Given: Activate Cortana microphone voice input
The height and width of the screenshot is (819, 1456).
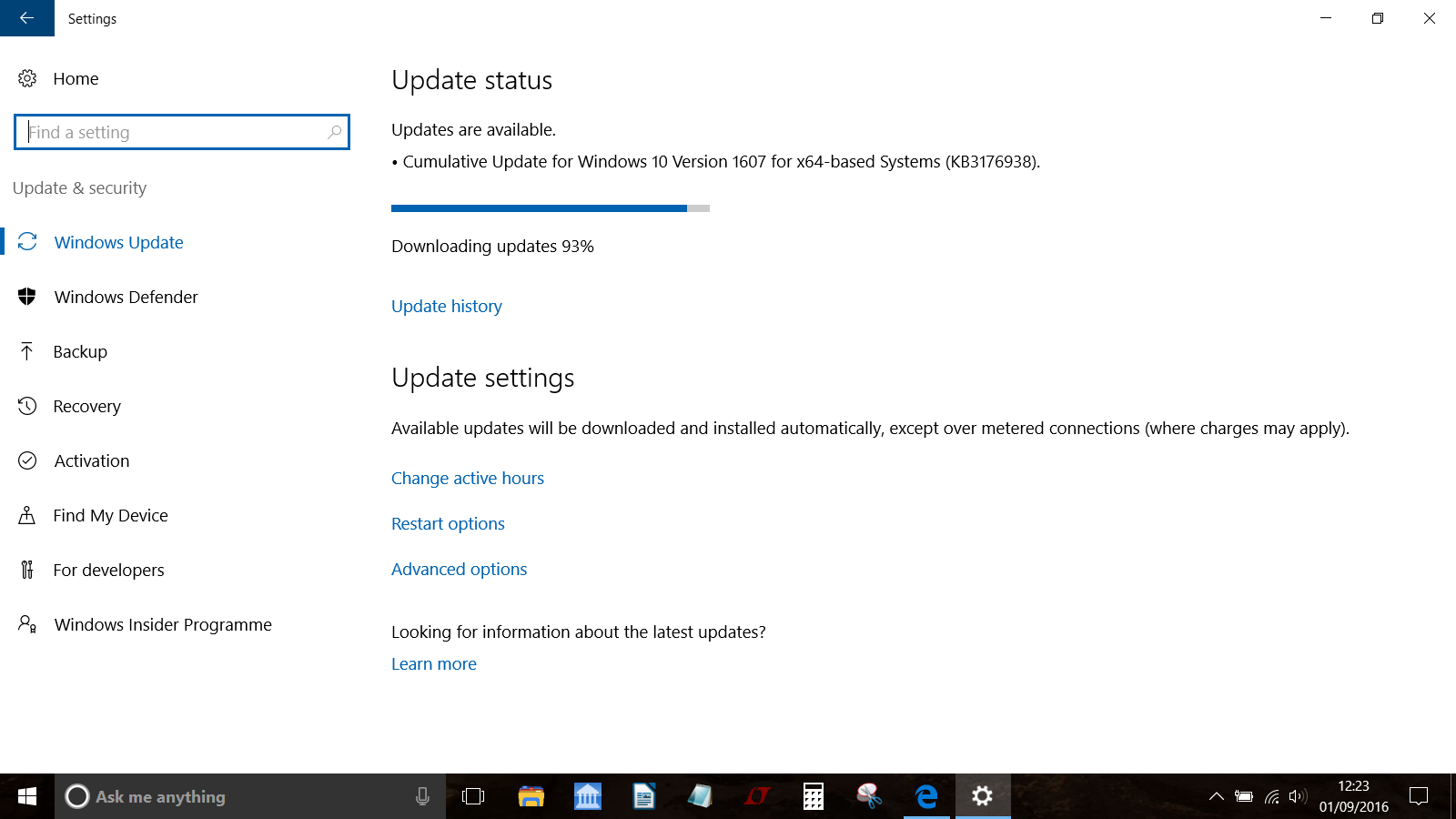Looking at the screenshot, I should (422, 796).
